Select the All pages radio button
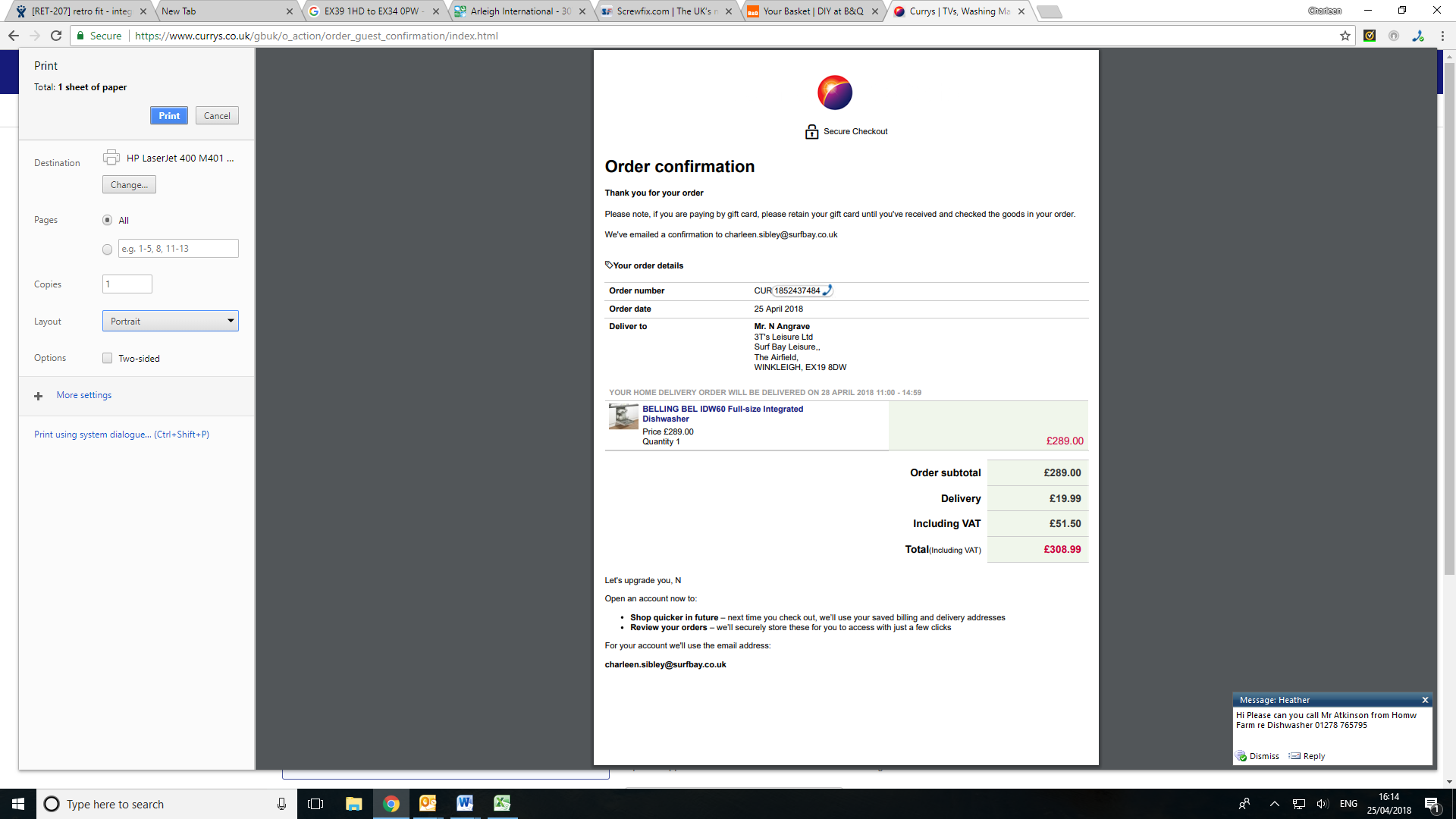Screen dimensions: 1456x819 coord(107,220)
